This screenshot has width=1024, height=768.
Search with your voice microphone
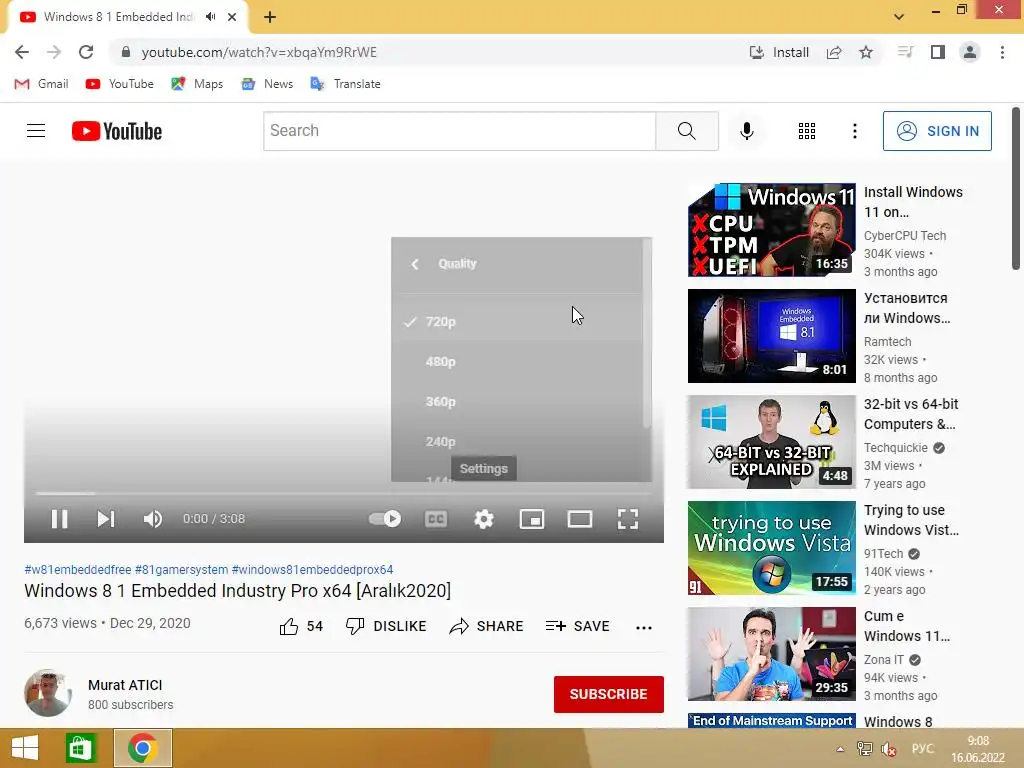point(747,131)
